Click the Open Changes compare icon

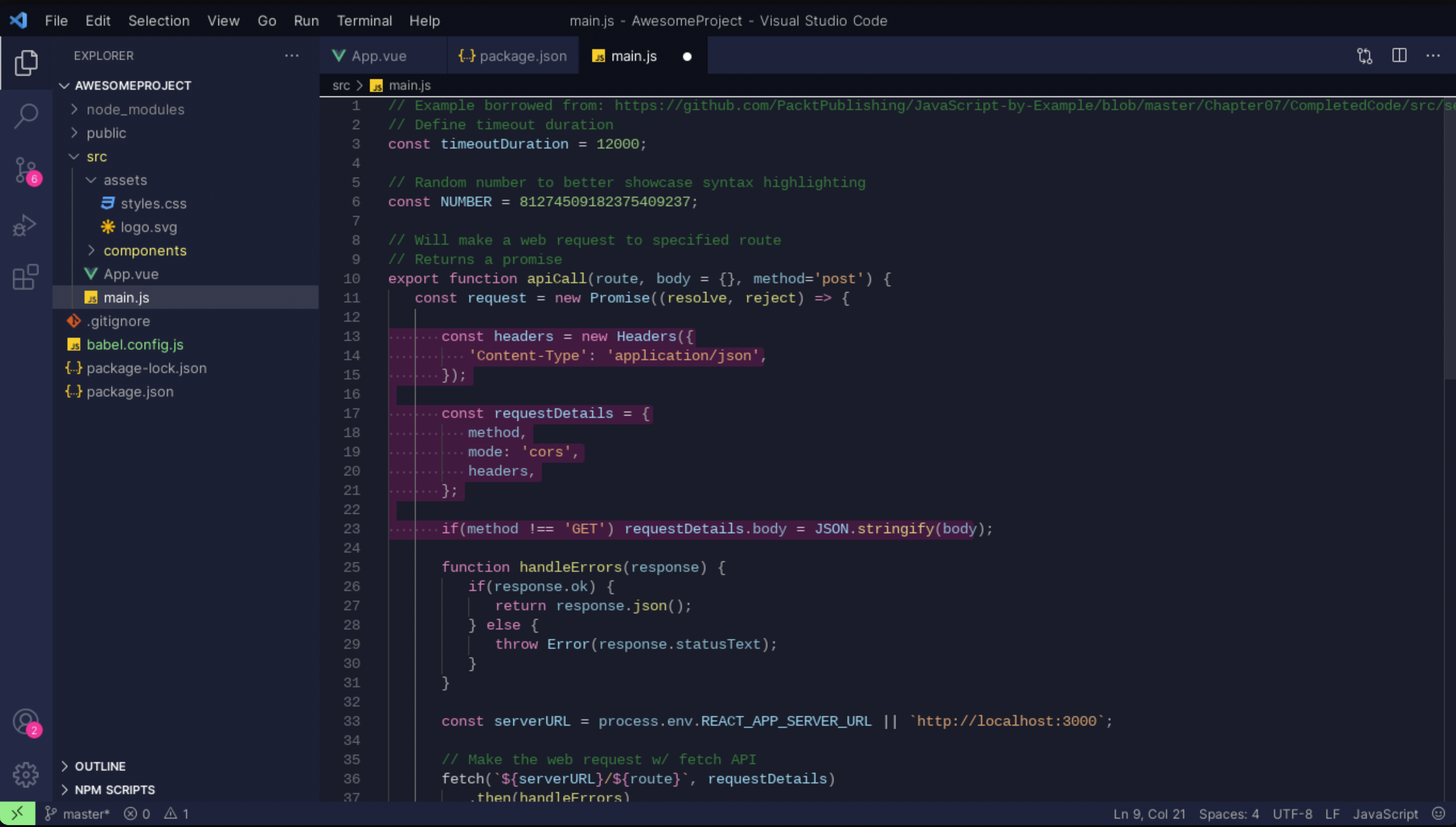[x=1365, y=56]
